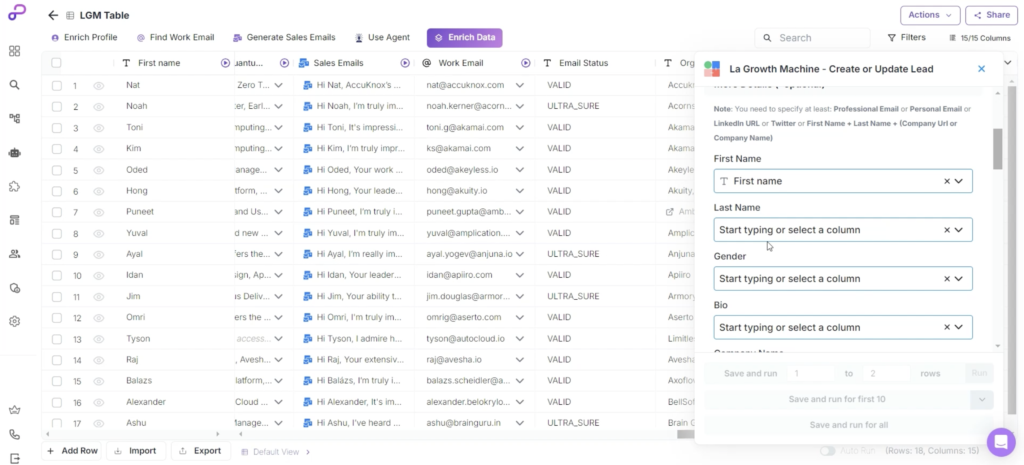
Task: Click the back arrow beside LGM Table
Action: pos(52,15)
